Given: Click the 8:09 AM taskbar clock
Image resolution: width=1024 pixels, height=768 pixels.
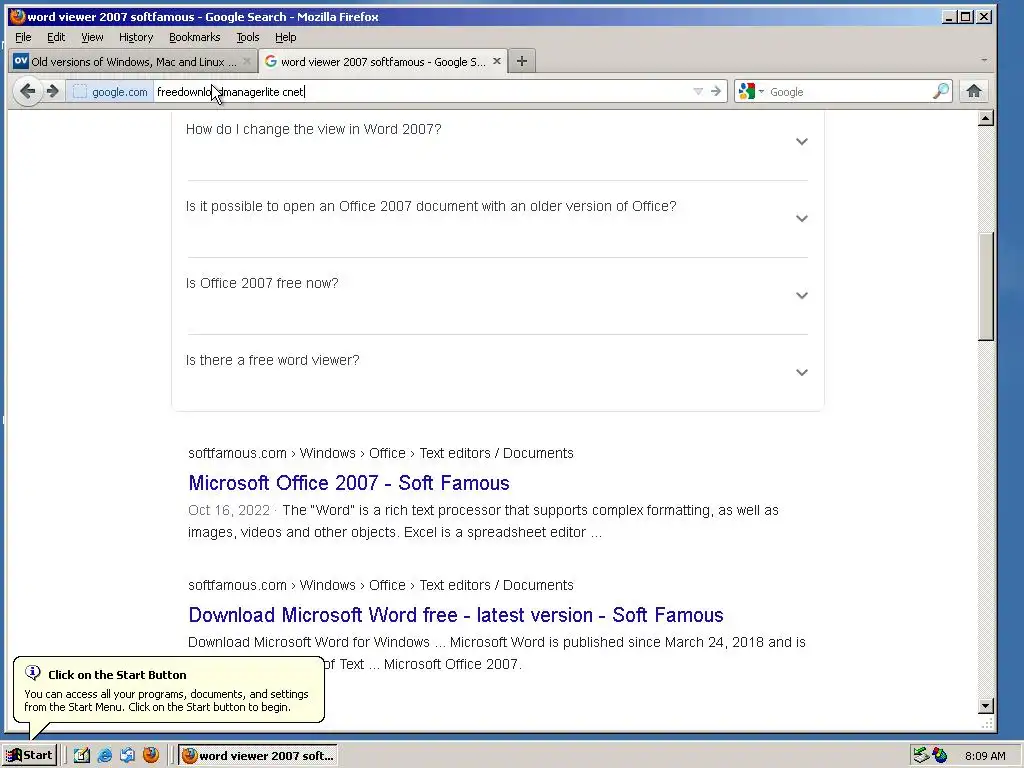Looking at the screenshot, I should pyautogui.click(x=985, y=756).
